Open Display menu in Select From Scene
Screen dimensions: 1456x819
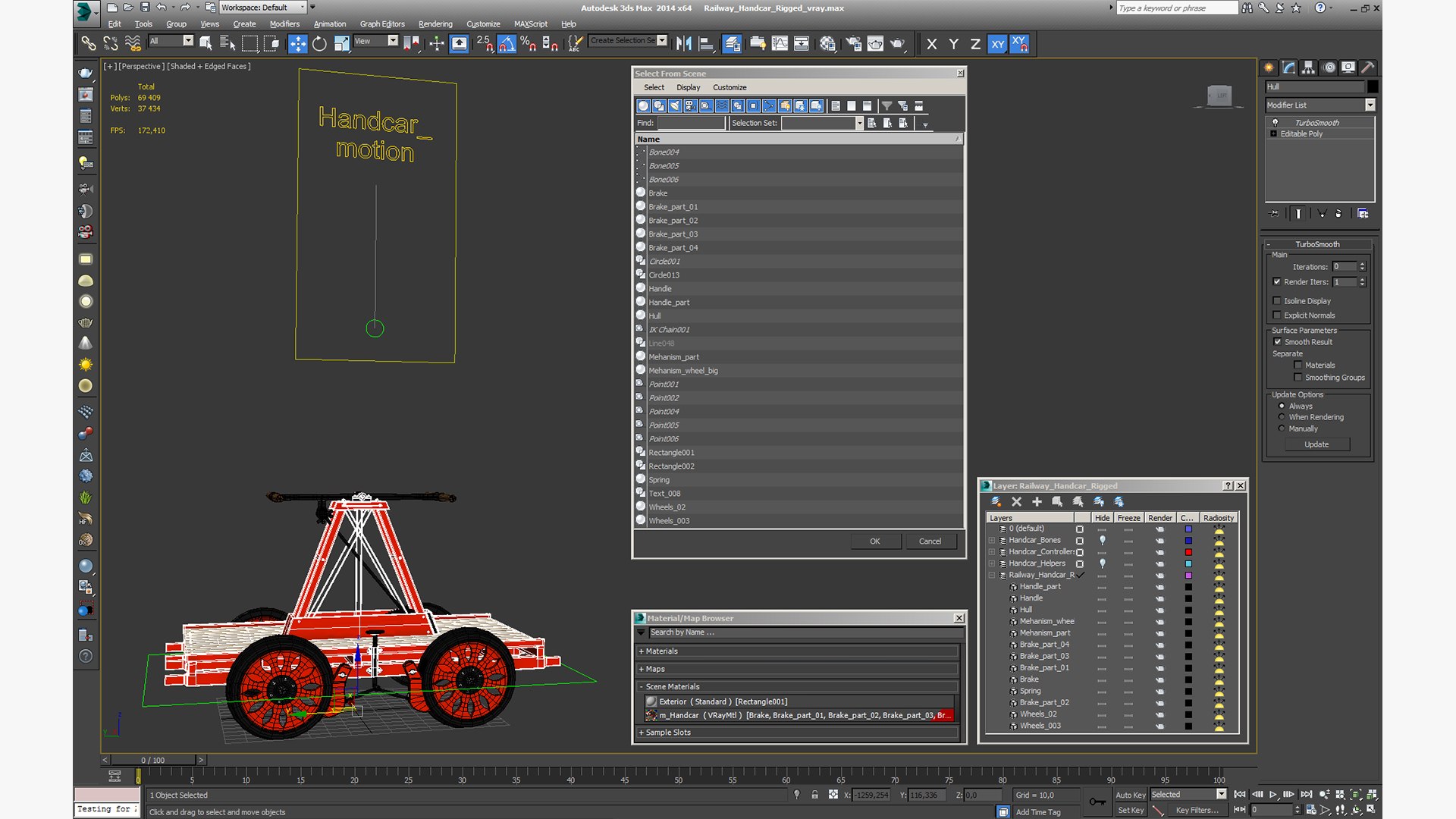(x=688, y=88)
